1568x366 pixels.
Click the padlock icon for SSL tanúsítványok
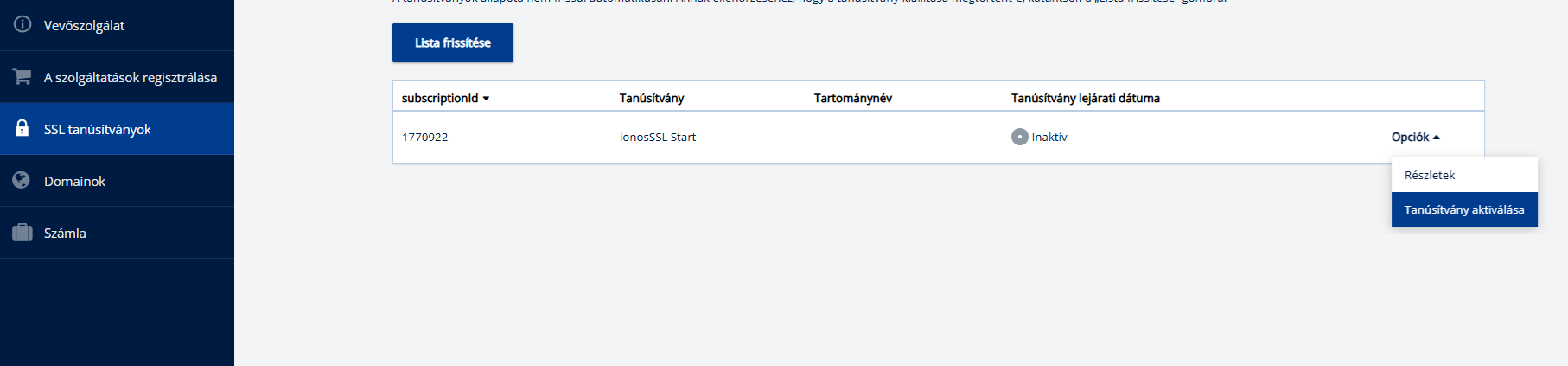pyautogui.click(x=22, y=128)
